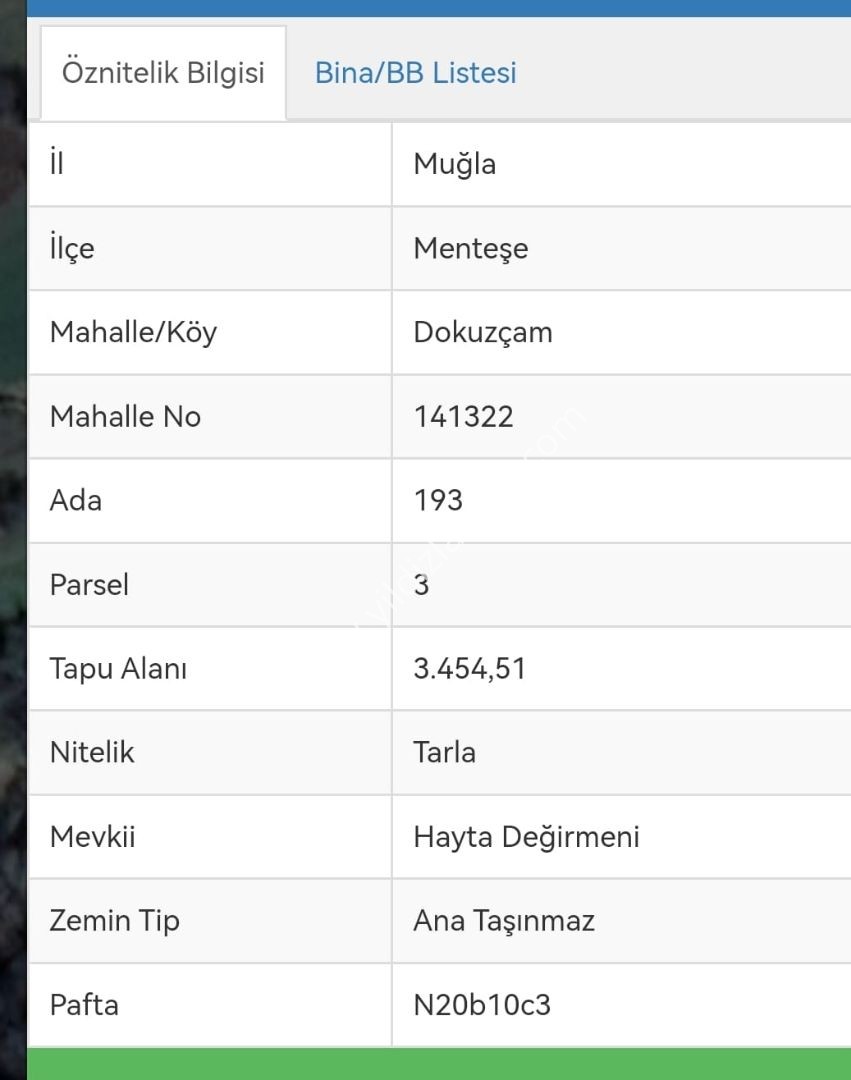Click the satellite map strip at left
Image resolution: width=851 pixels, height=1080 pixels.
(x=13, y=540)
